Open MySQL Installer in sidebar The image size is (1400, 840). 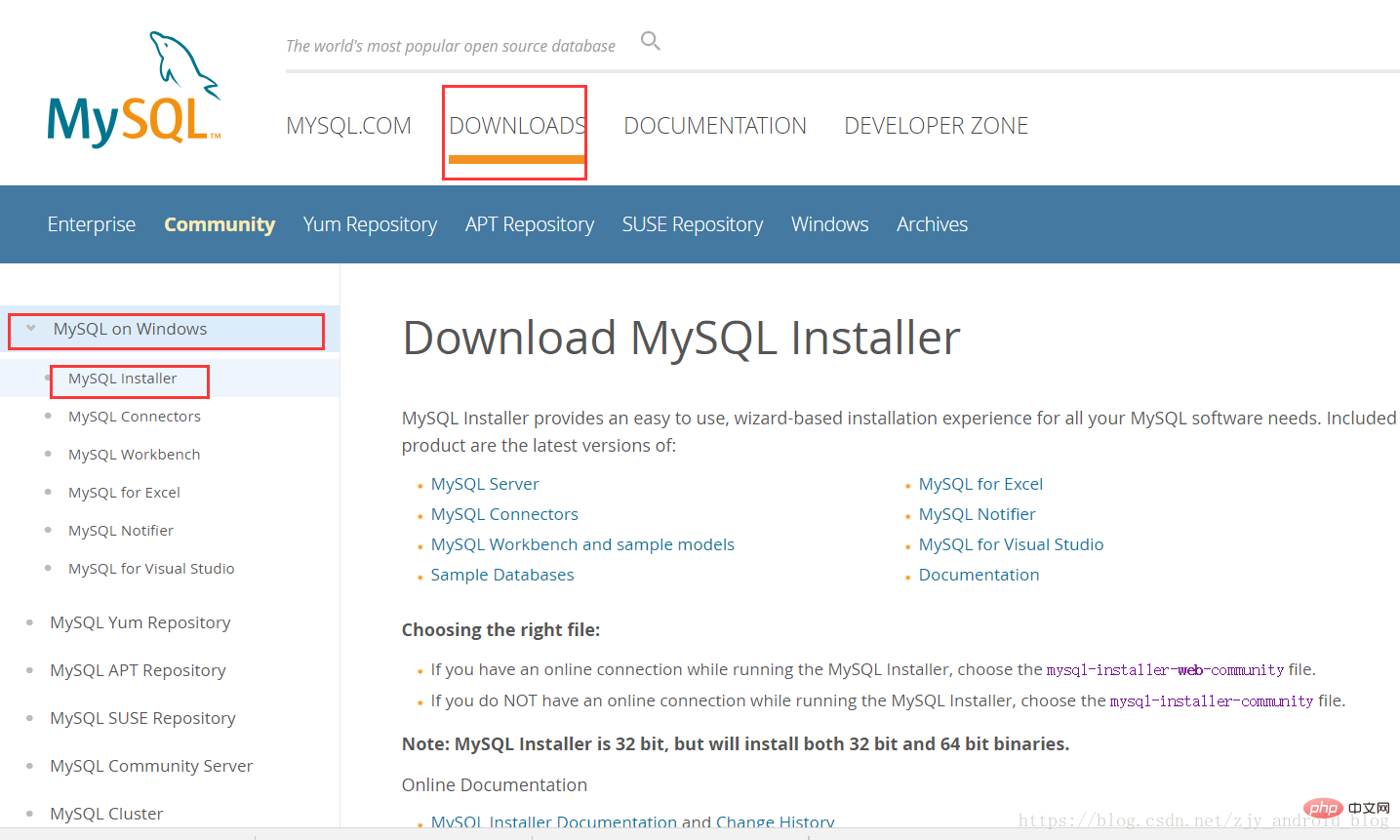123,379
